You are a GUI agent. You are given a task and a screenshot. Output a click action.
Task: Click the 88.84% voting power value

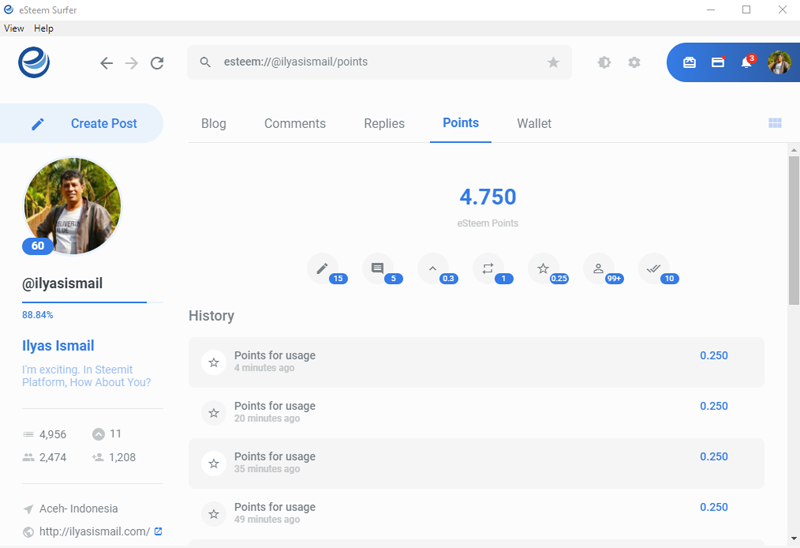pyautogui.click(x=37, y=315)
